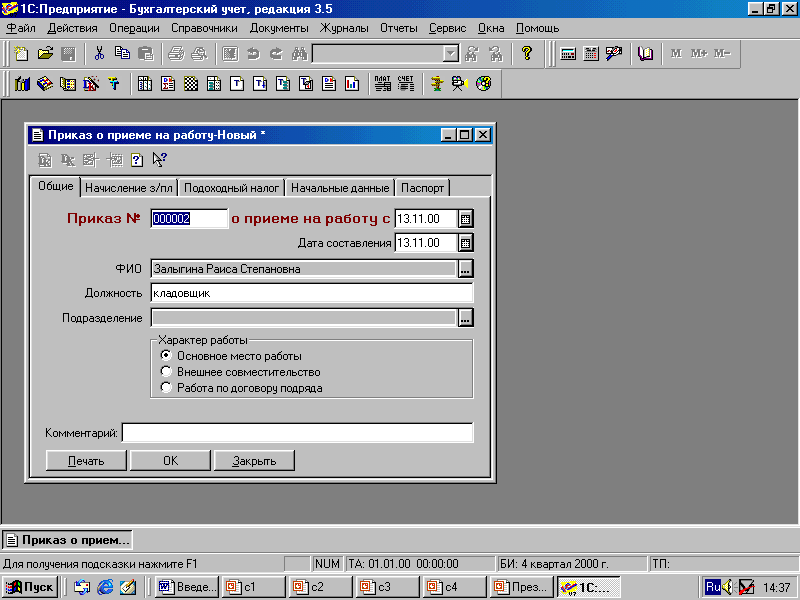Click the T-account with arrow icon
Viewport: 800px width, 600px height.
pos(260,84)
